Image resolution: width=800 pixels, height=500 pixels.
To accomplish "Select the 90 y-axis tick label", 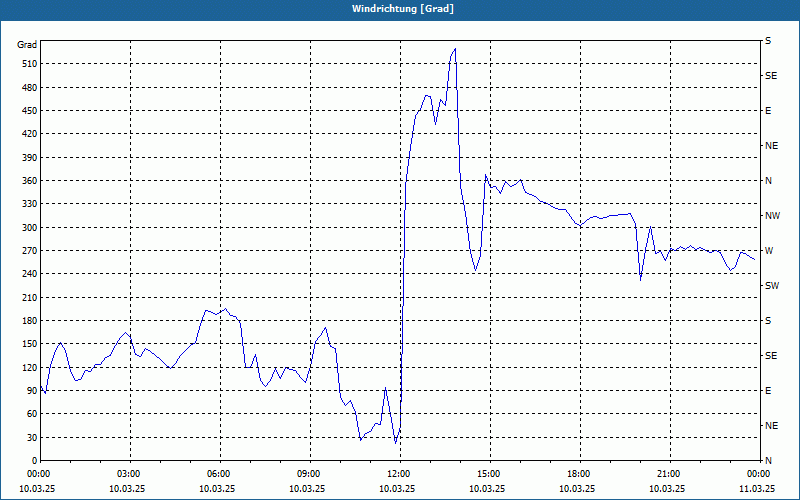I will click(33, 391).
